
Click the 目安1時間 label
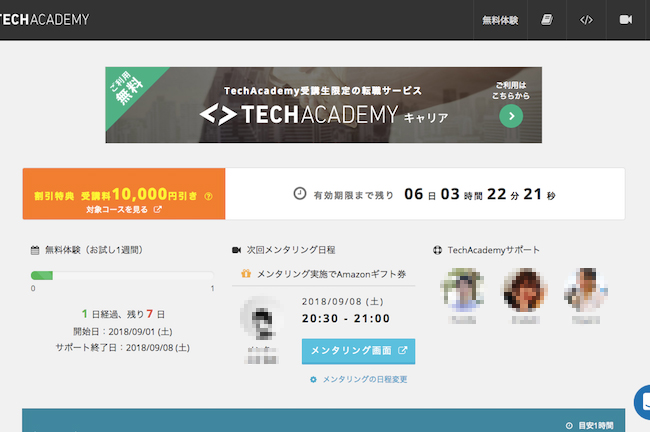596,426
